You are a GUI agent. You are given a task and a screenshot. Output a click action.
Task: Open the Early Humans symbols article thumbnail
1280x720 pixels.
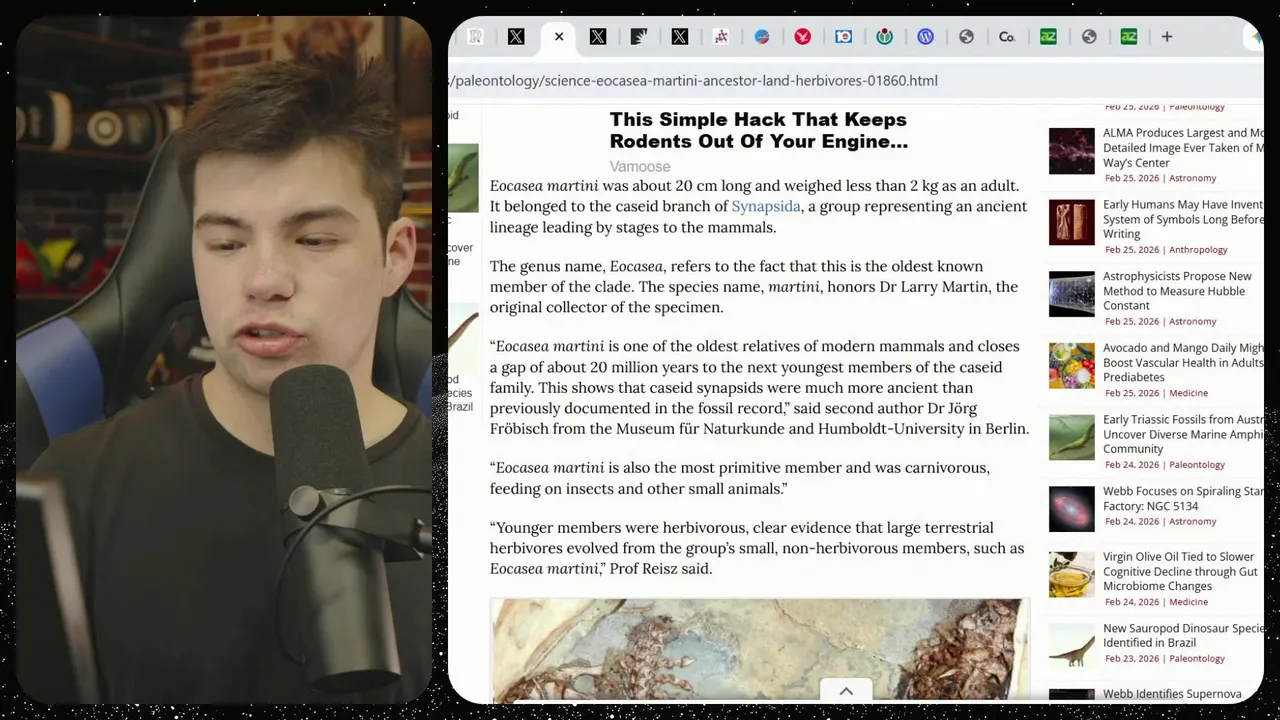tap(1071, 222)
